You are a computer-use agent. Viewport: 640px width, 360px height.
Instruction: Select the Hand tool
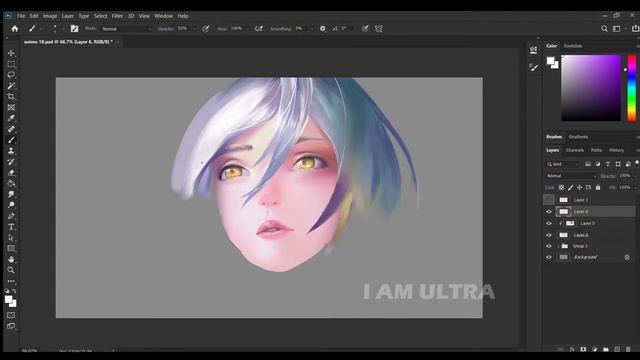[11, 259]
